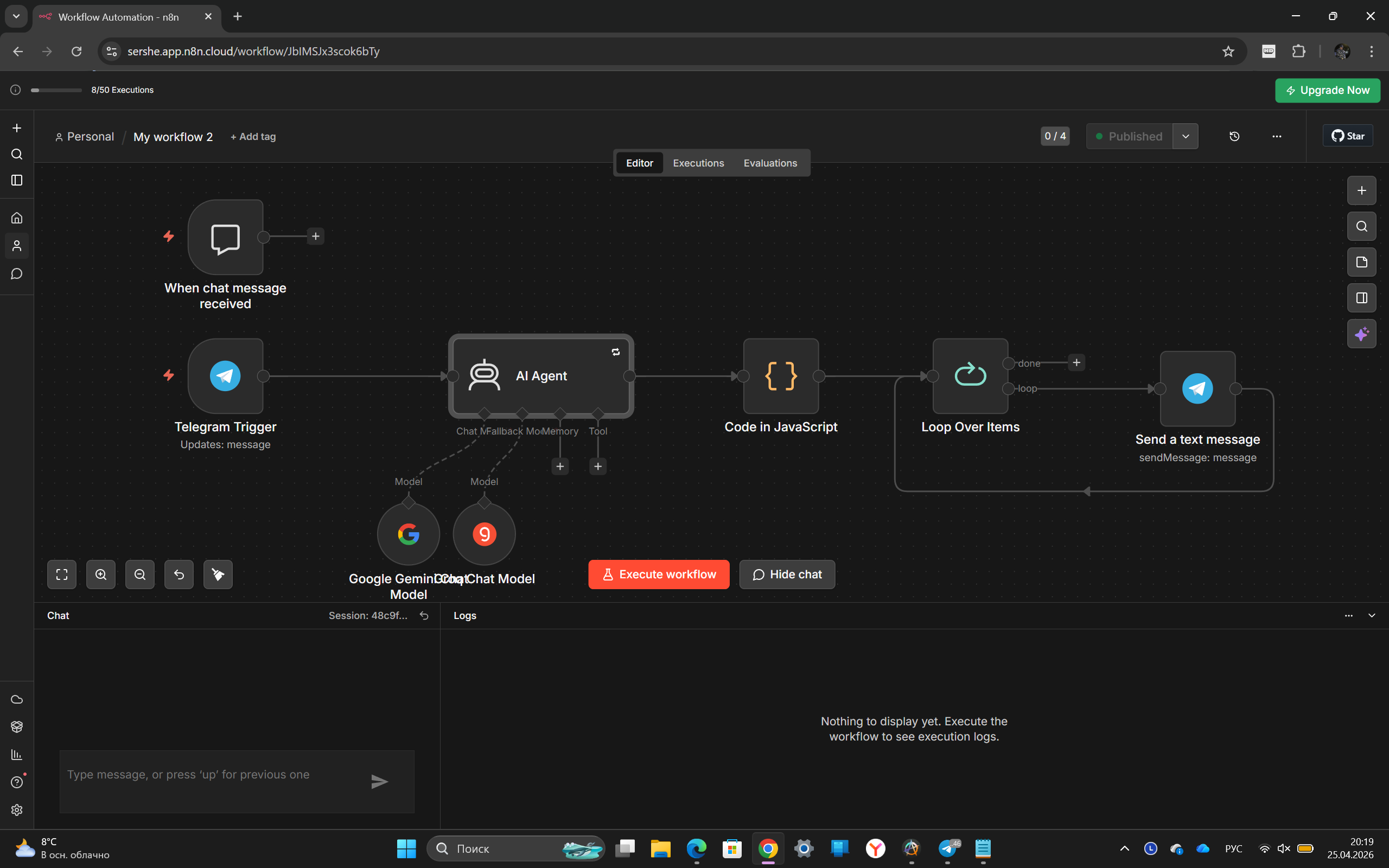This screenshot has height=868, width=1389.
Task: Switch to the Editor tab
Action: 639,163
